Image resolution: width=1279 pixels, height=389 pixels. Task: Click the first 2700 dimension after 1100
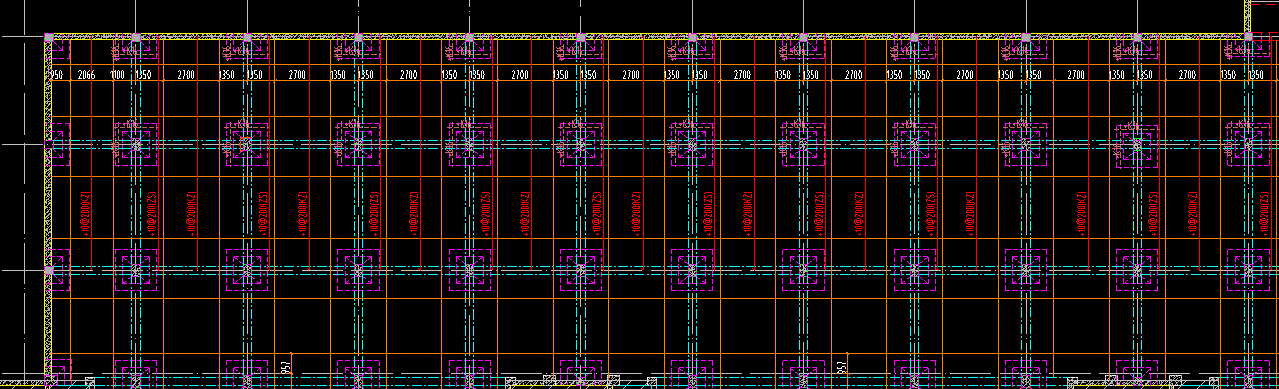click(186, 75)
